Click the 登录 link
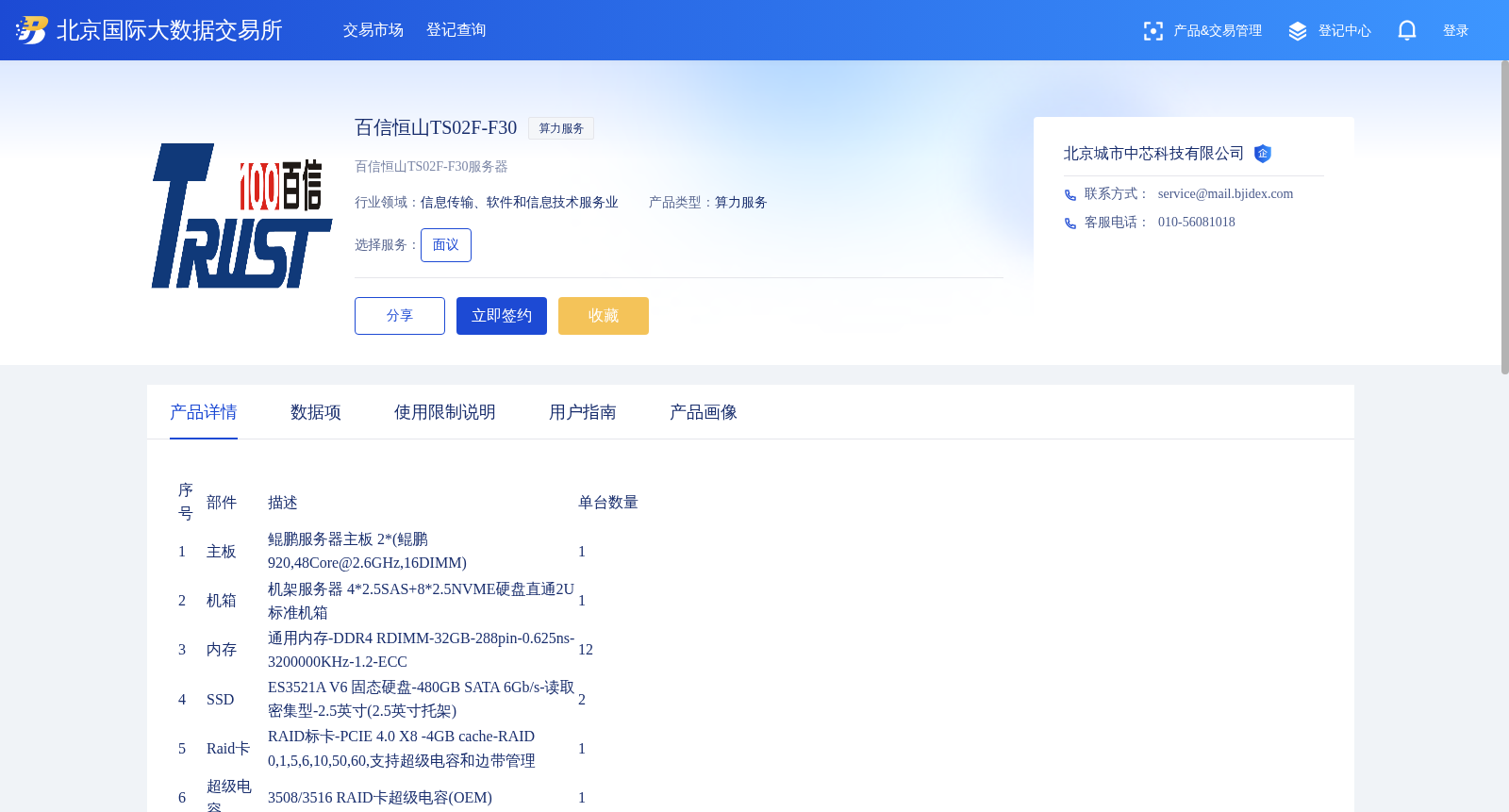This screenshot has width=1509, height=812. click(x=1456, y=30)
